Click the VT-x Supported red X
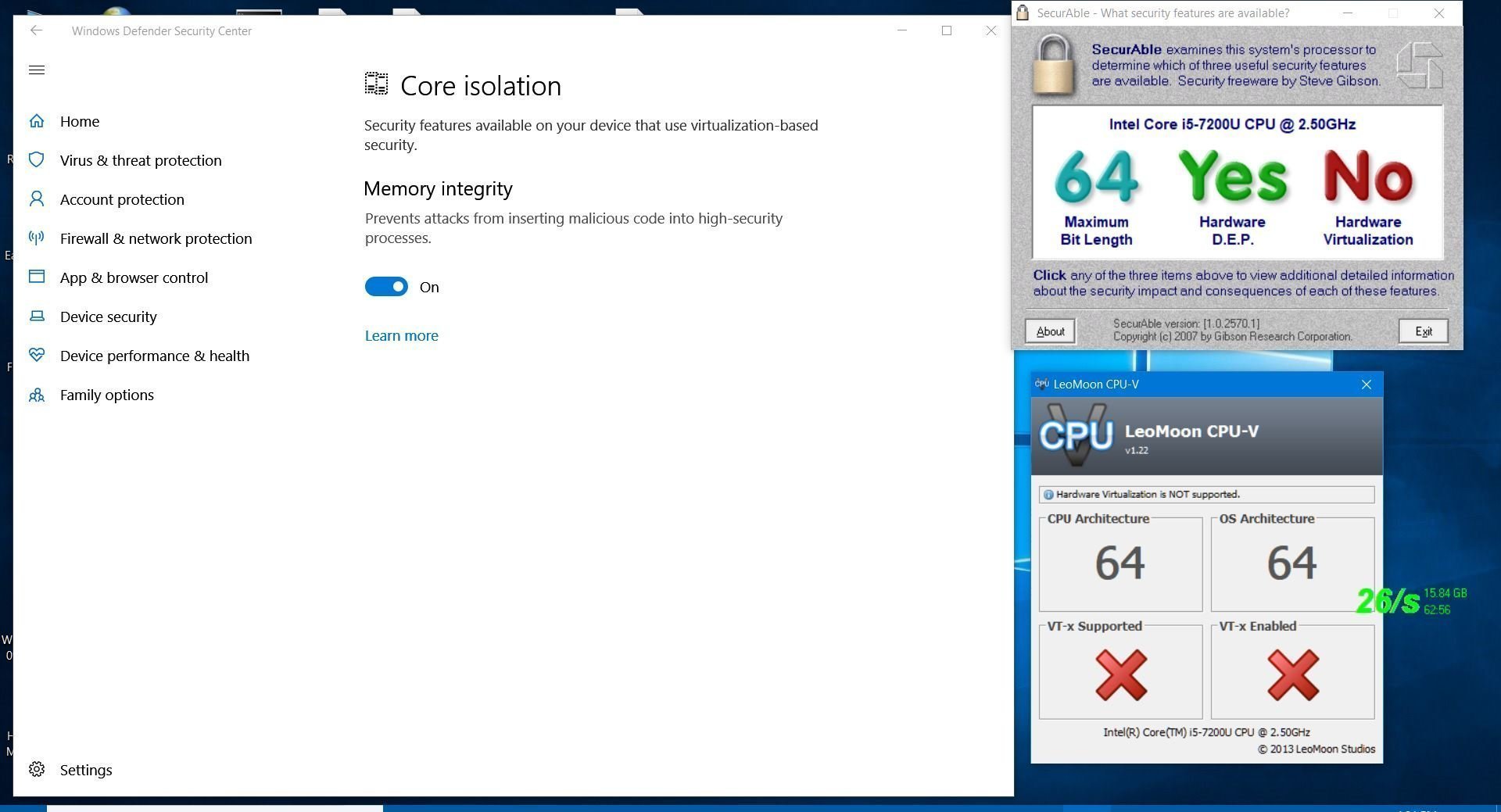 1121,674
